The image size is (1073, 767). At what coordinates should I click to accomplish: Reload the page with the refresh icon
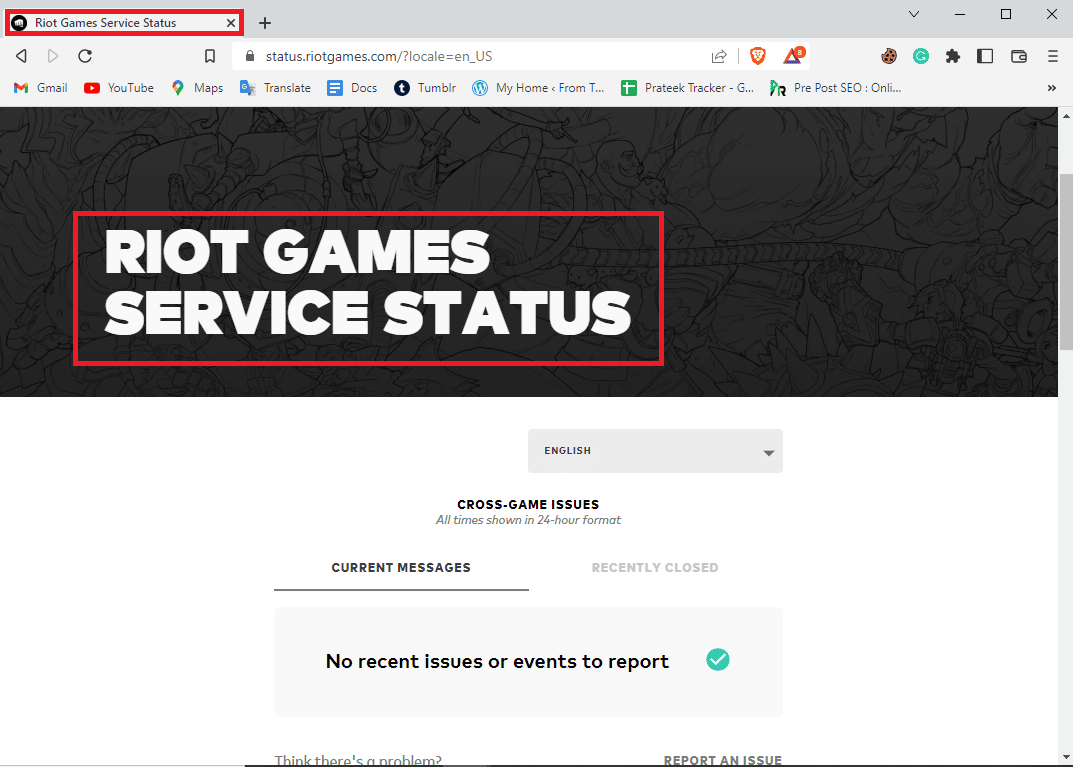tap(85, 56)
